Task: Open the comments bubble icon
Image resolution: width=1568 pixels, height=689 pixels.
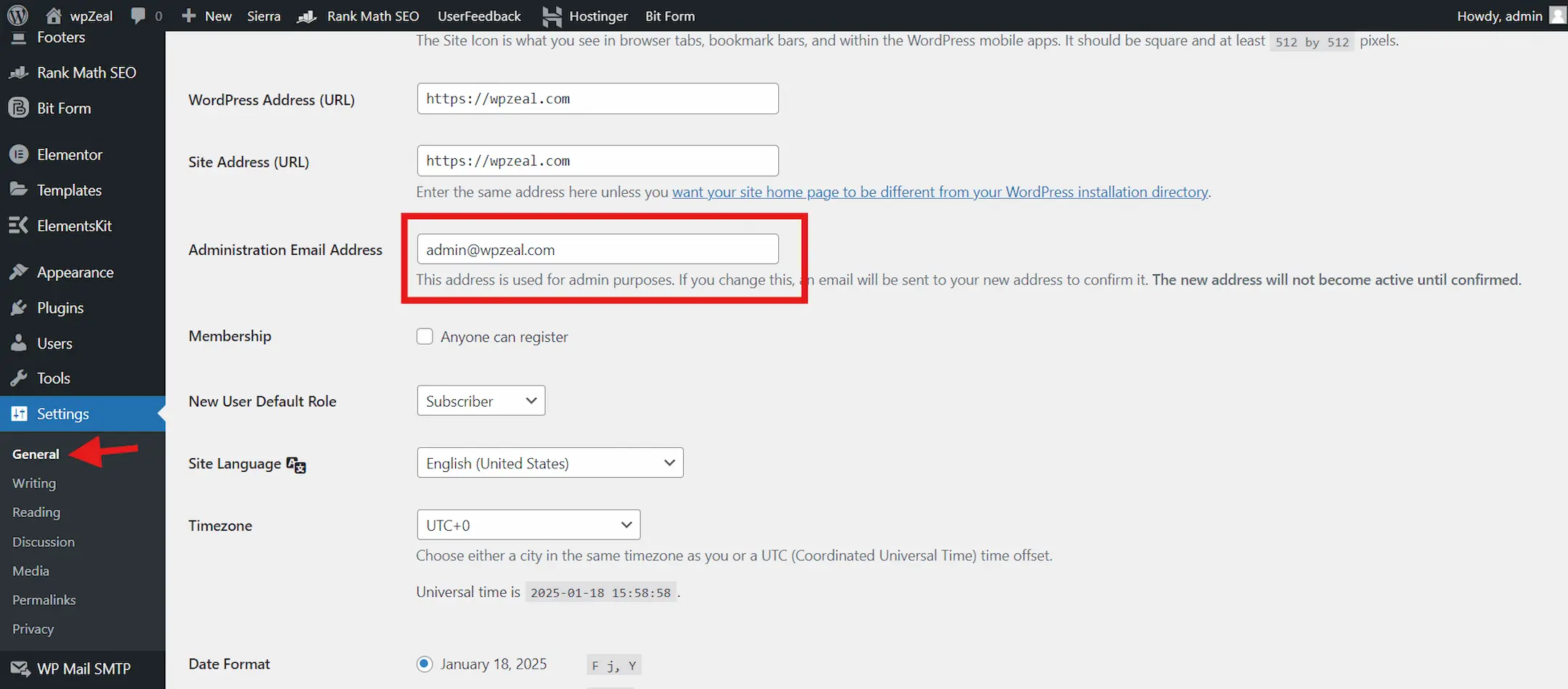Action: (138, 15)
